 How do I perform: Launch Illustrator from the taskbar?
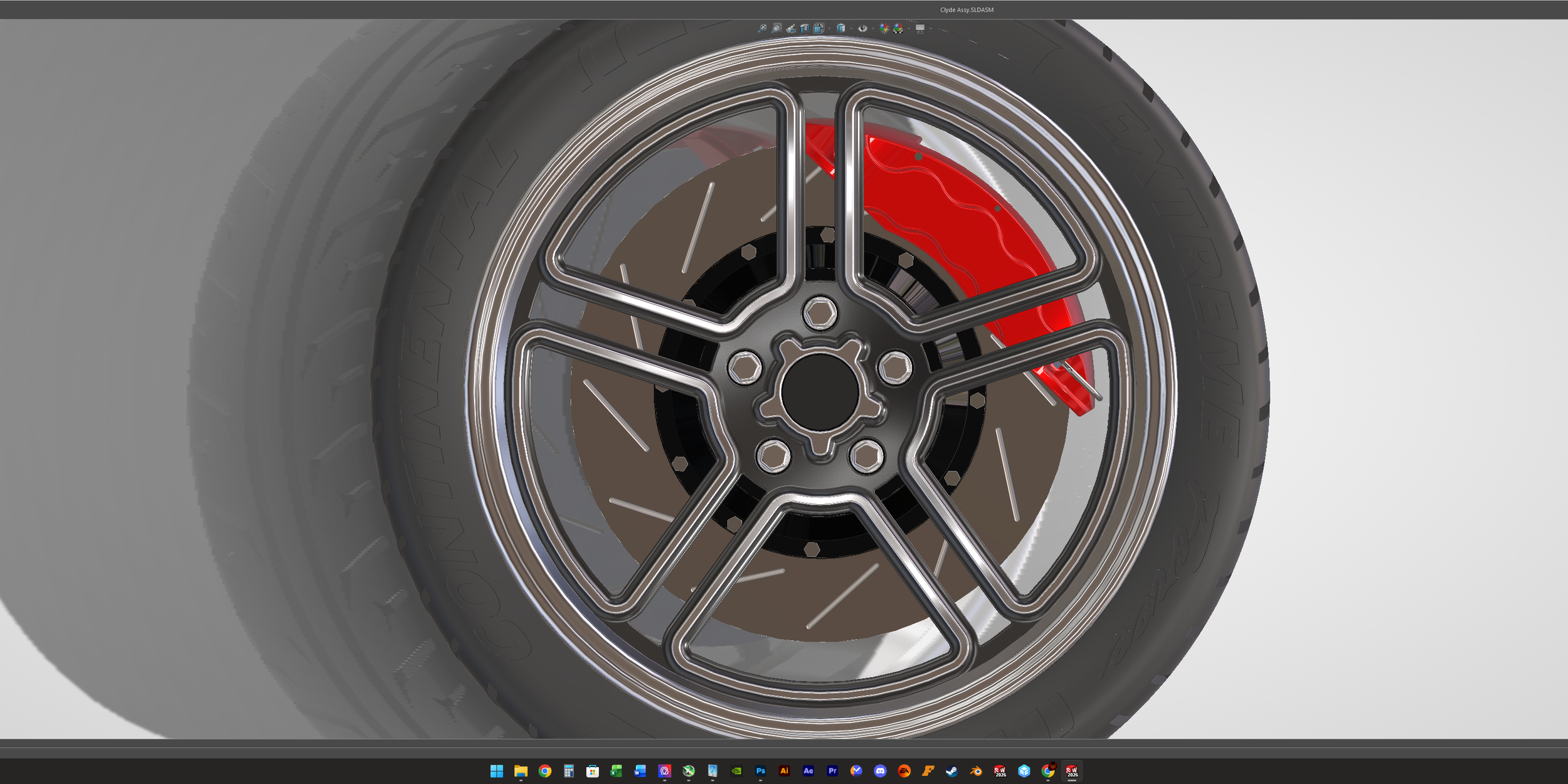784,771
